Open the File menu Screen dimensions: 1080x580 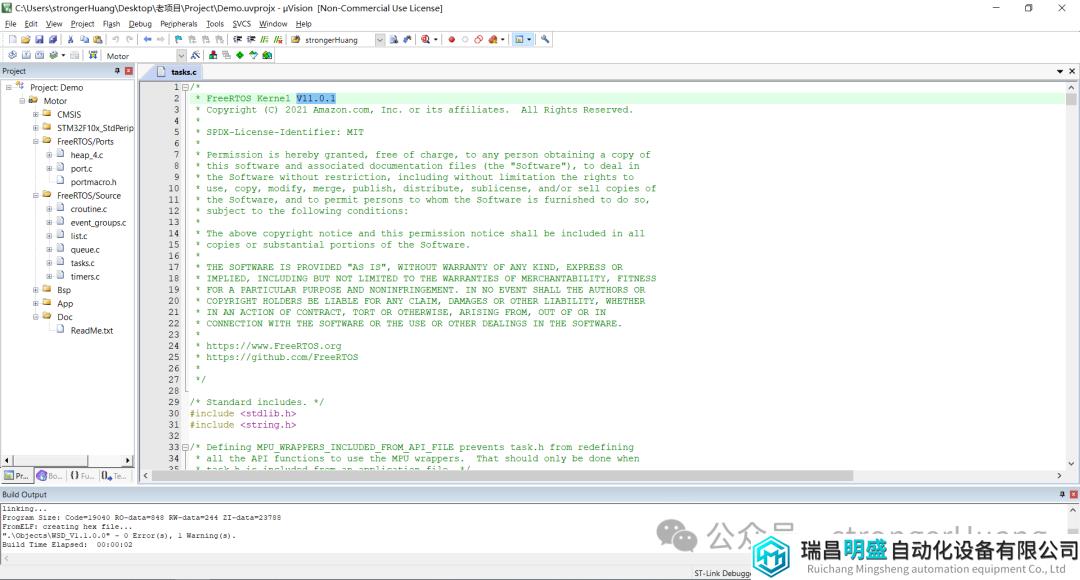tap(10, 24)
